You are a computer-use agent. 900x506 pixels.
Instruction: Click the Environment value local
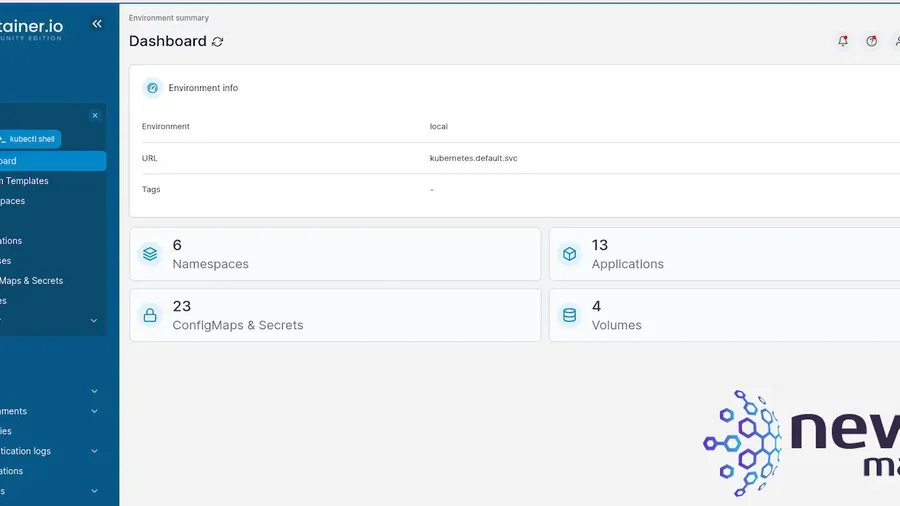(439, 126)
